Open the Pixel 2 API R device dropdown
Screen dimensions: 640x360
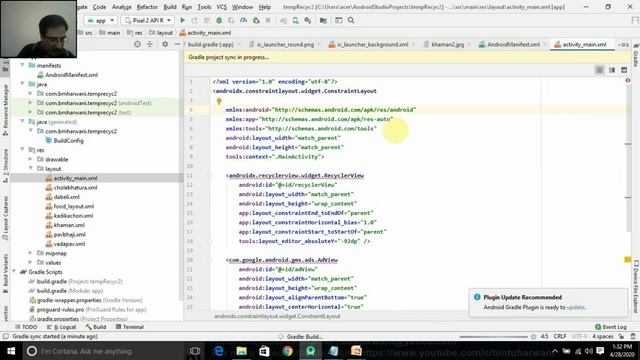[148, 20]
